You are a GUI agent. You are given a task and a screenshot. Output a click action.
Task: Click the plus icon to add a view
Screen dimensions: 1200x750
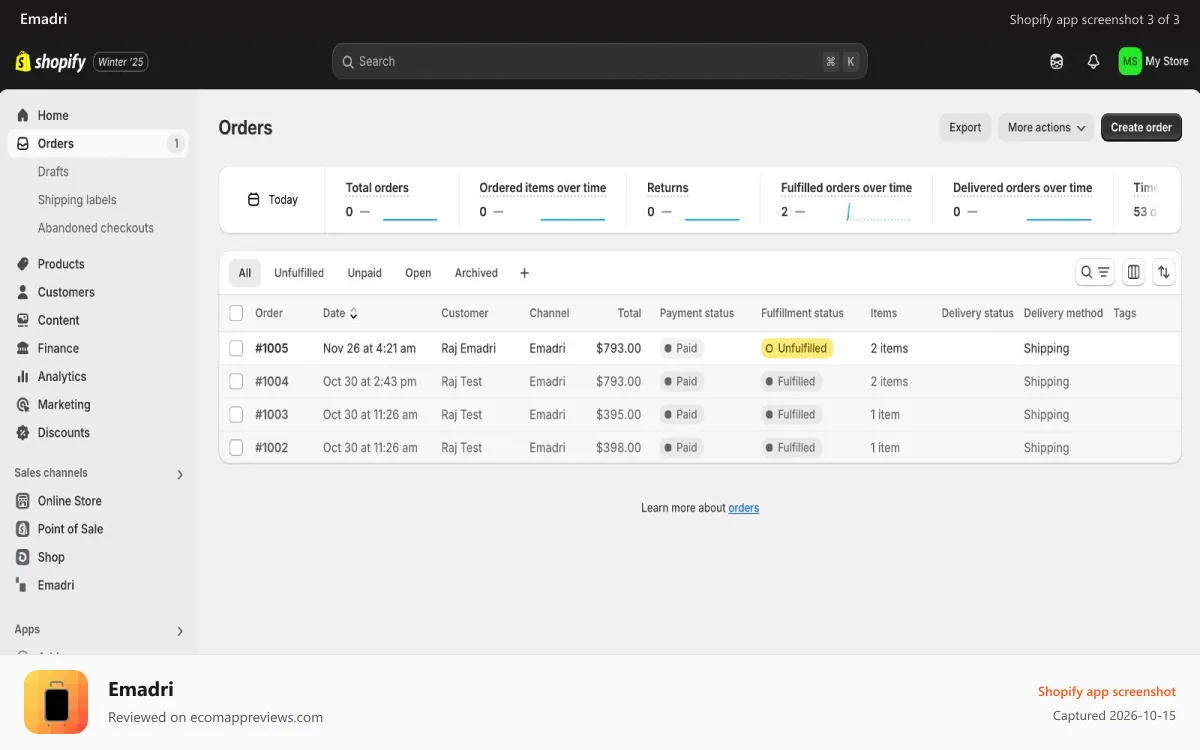pos(524,273)
